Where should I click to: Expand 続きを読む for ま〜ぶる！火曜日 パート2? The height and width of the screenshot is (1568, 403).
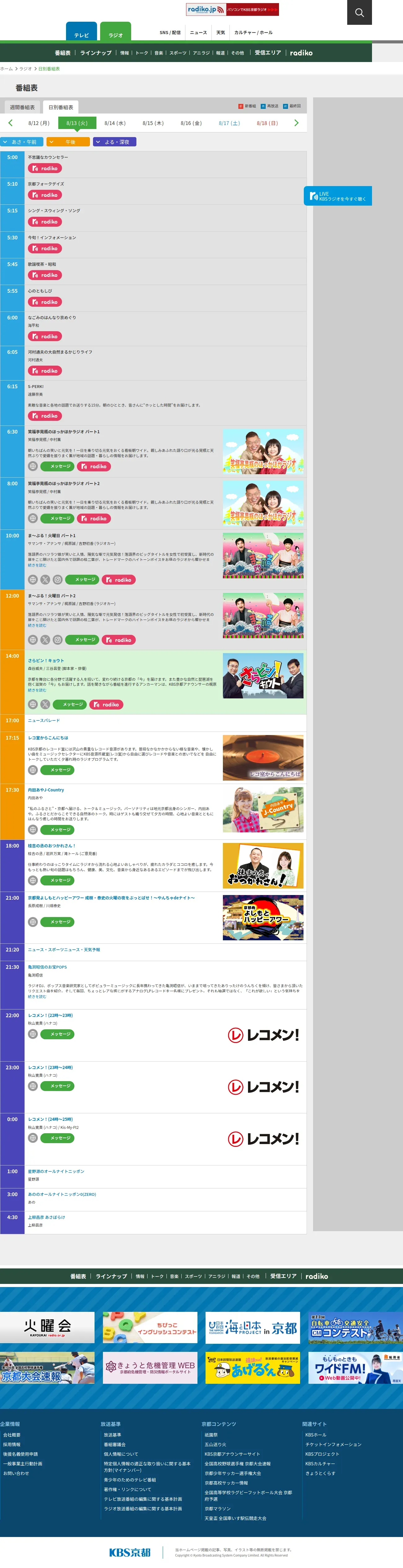(37, 626)
